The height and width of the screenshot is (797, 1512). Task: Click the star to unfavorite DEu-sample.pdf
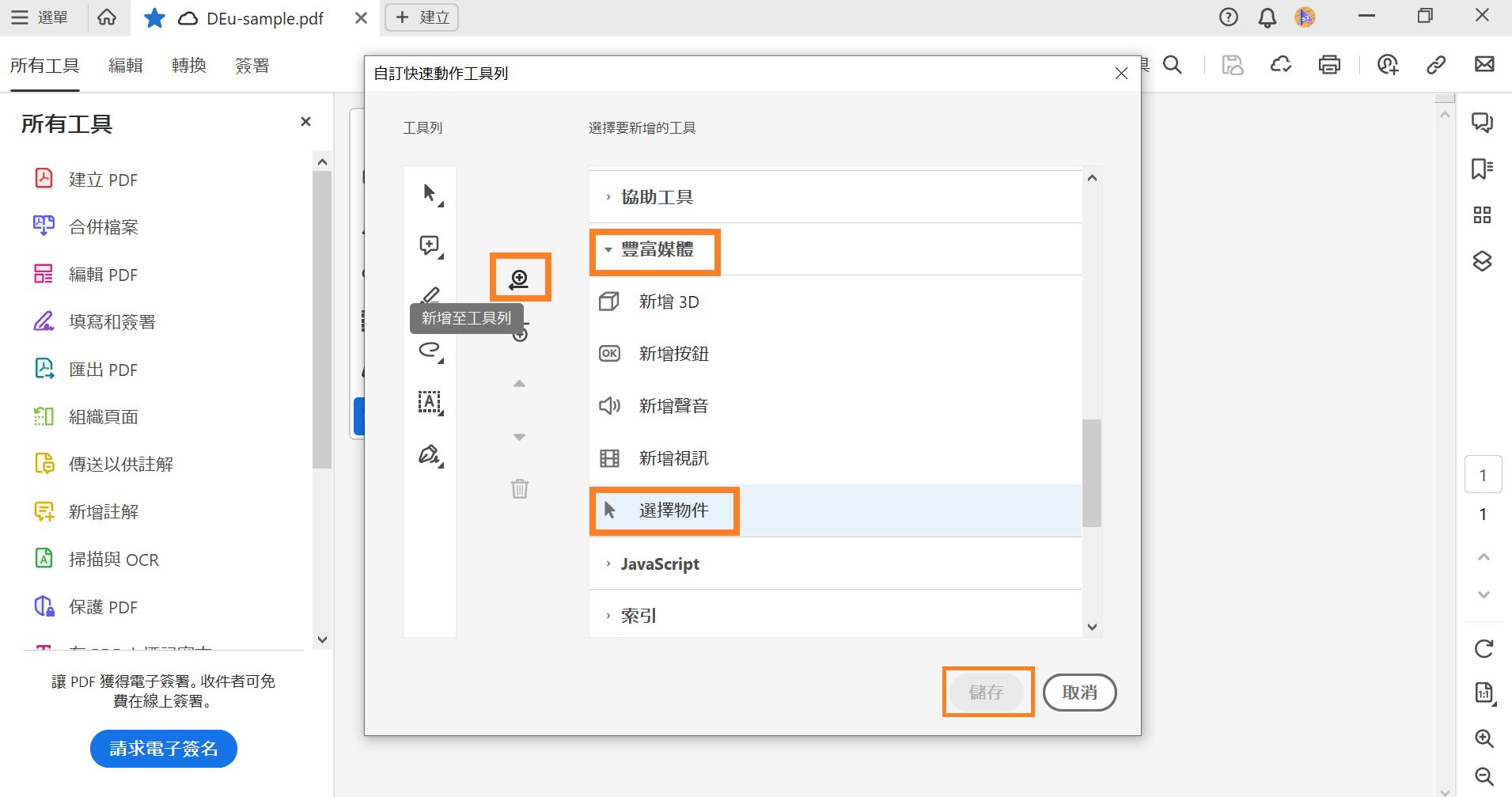(153, 17)
